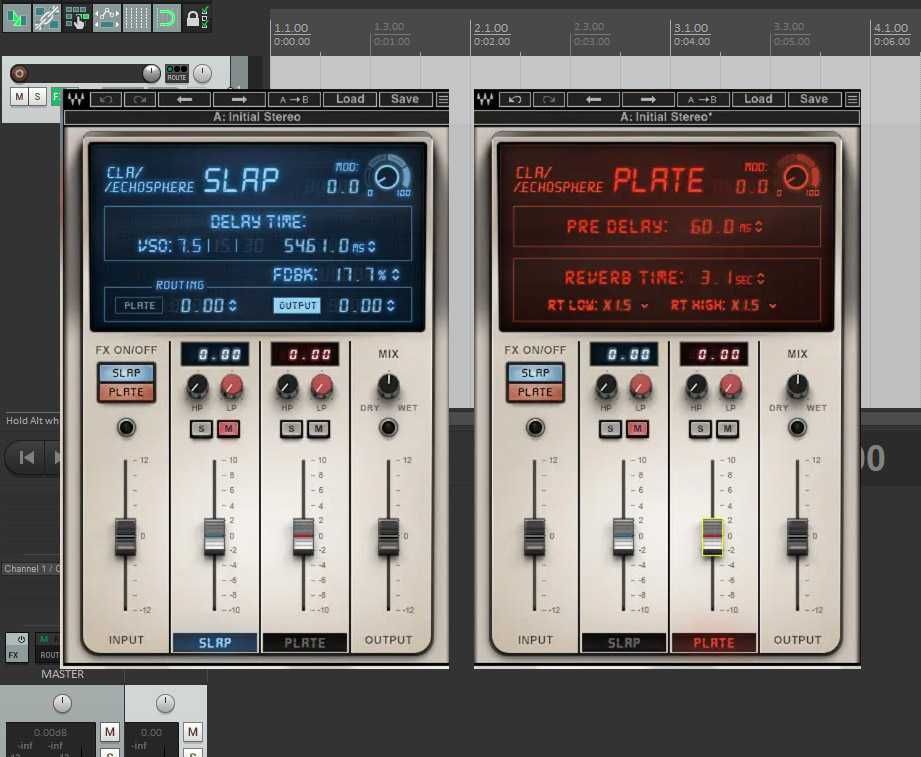Adjust delay time ms stepper in Slap
This screenshot has width=921, height=757.
[371, 247]
